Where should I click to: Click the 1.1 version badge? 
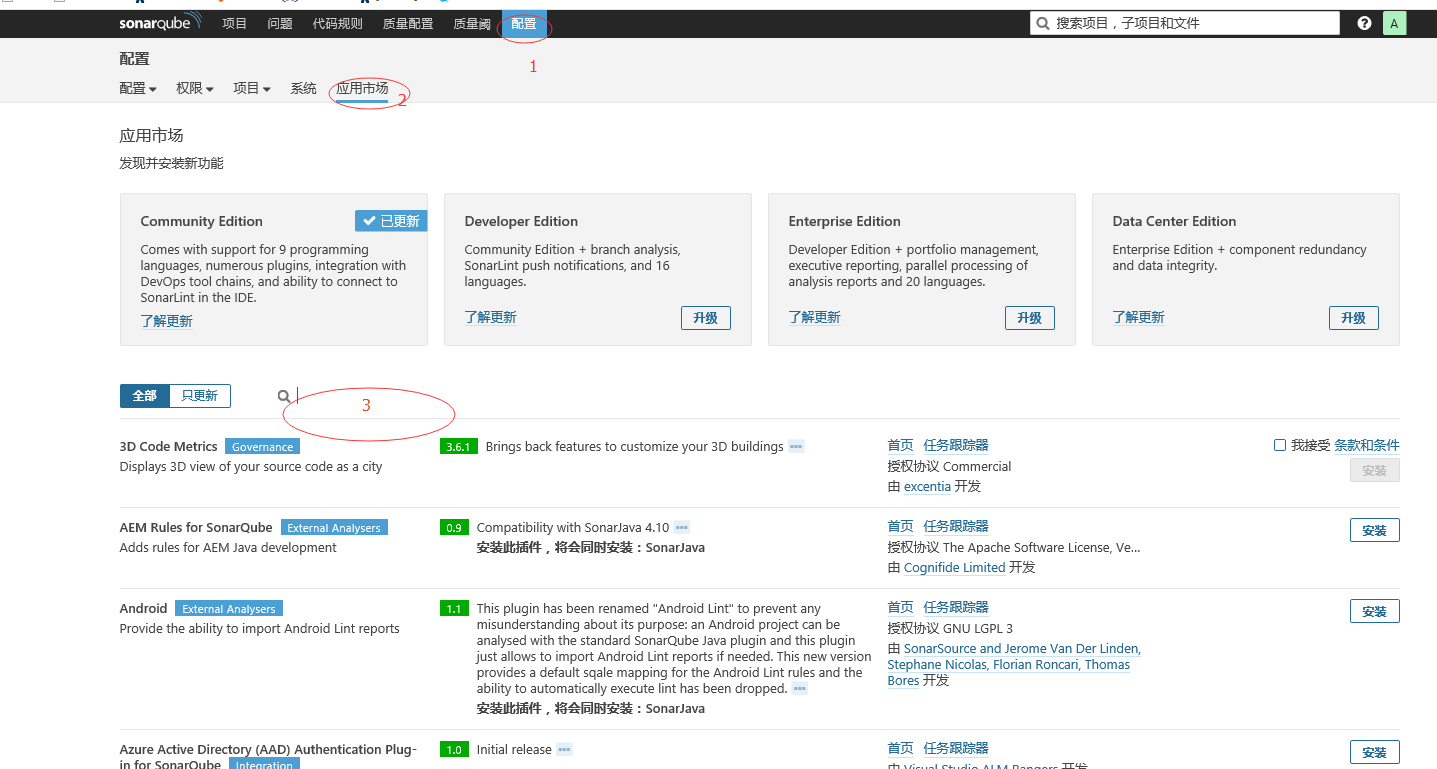tap(454, 608)
